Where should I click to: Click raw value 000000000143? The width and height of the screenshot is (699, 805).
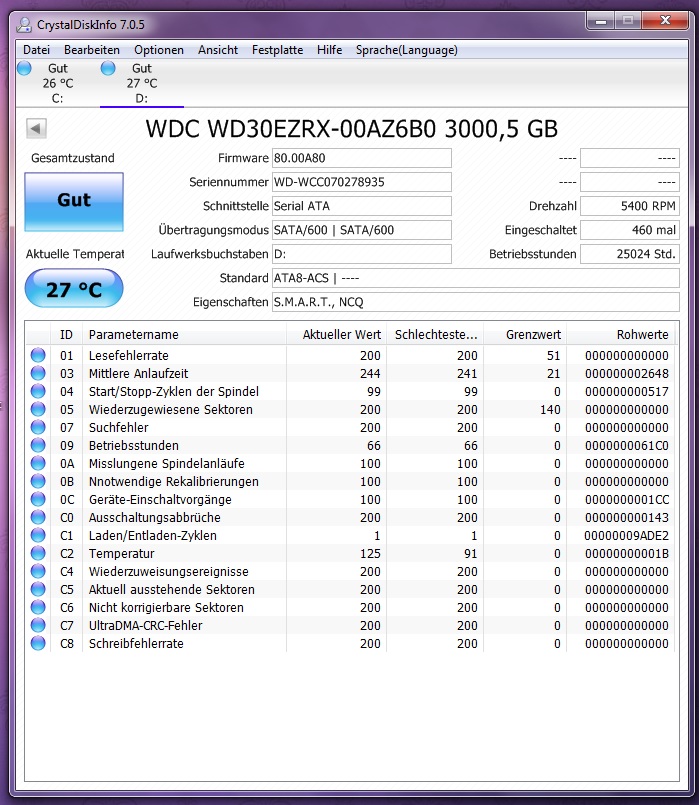pos(627,518)
